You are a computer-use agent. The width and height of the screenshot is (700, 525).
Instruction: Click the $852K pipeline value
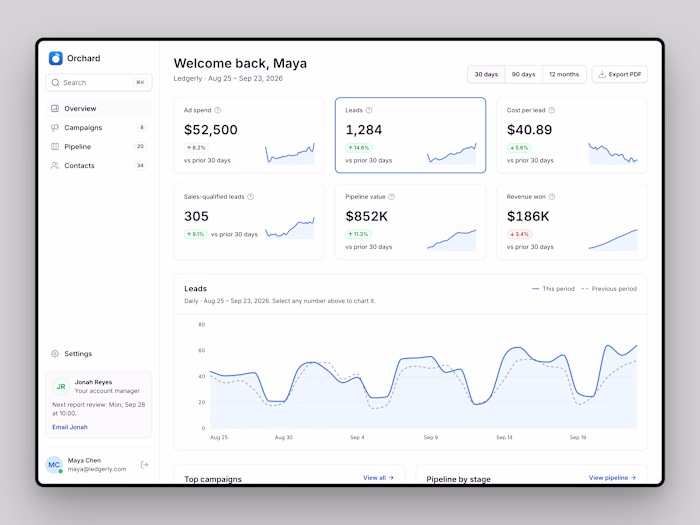click(367, 217)
